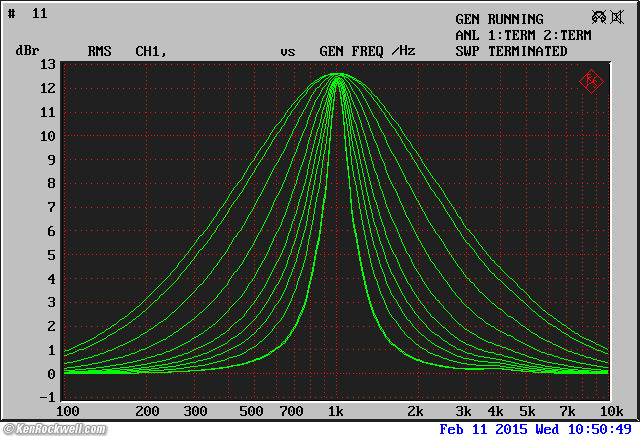Image resolution: width=640 pixels, height=436 pixels.
Task: Click the peak of the curves
Action: point(337,76)
